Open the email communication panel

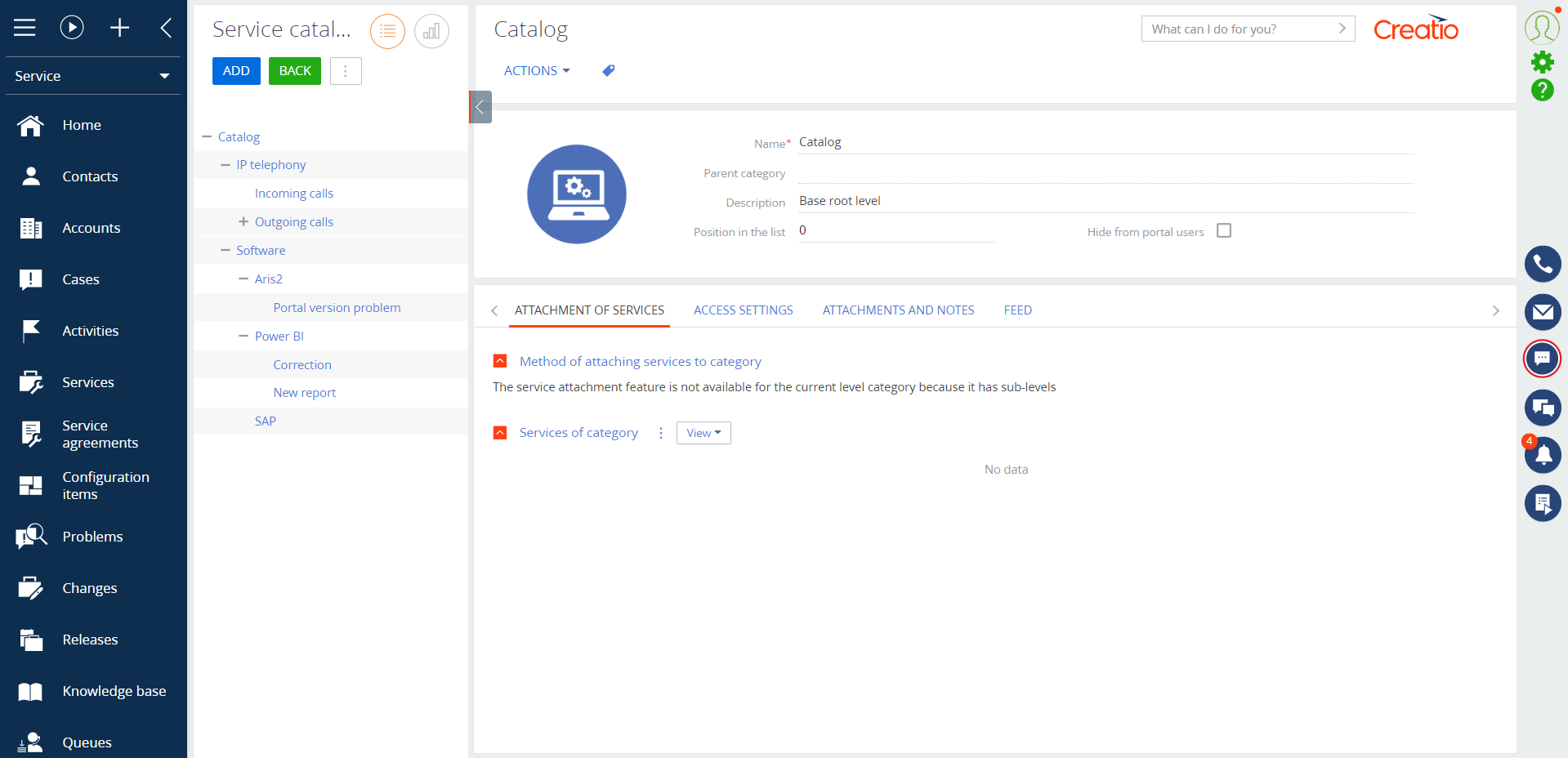point(1542,312)
